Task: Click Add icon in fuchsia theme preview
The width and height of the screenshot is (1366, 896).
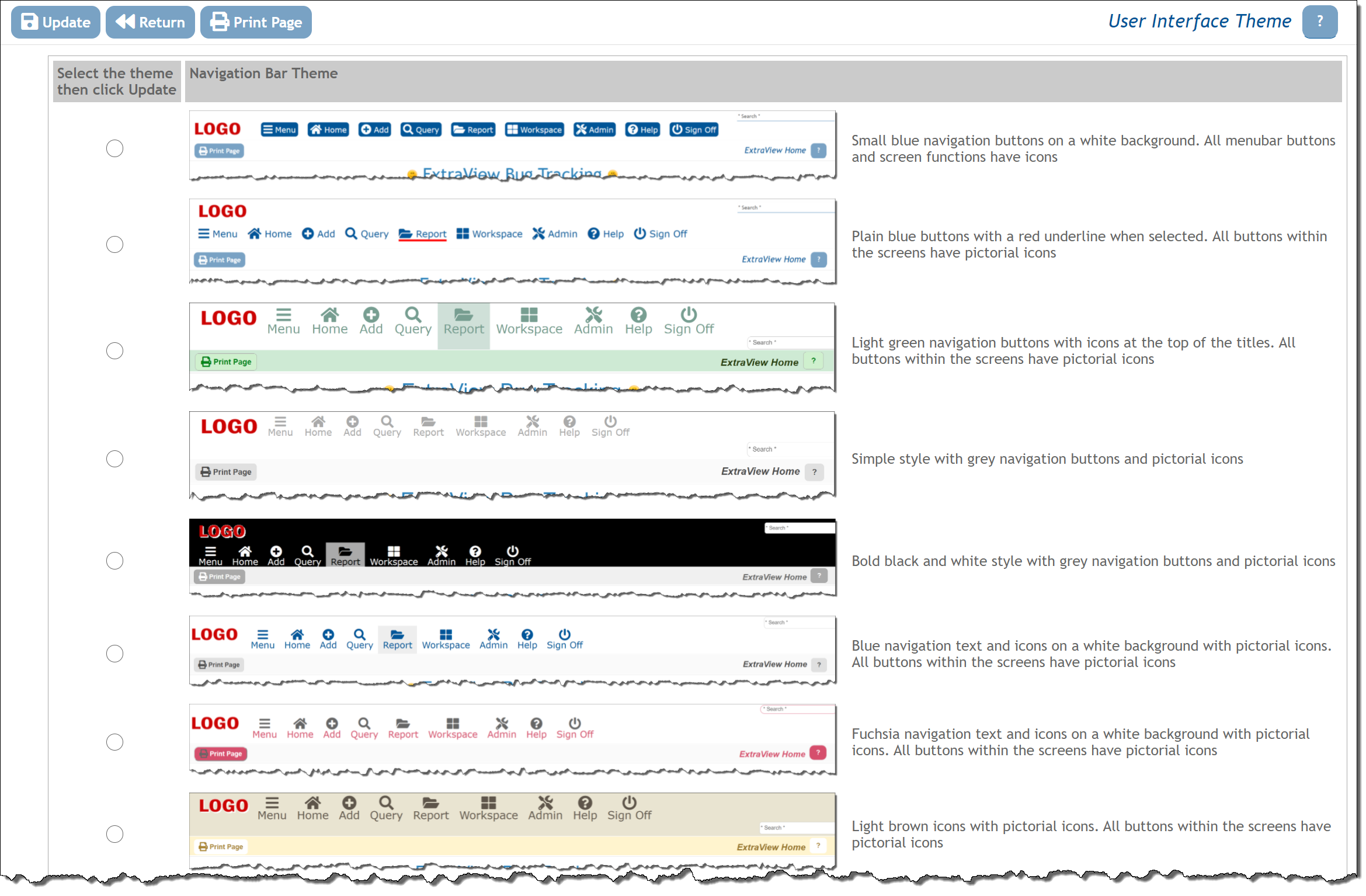Action: (x=332, y=723)
